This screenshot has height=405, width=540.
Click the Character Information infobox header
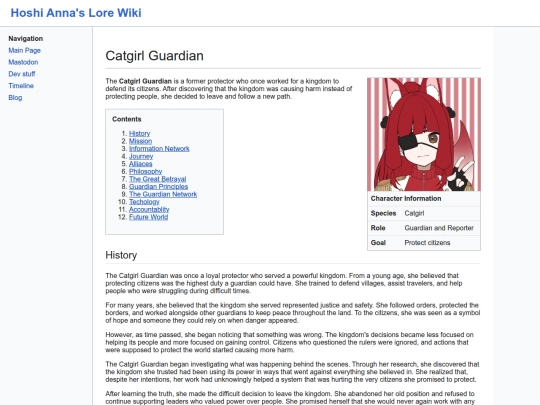[x=406, y=198]
